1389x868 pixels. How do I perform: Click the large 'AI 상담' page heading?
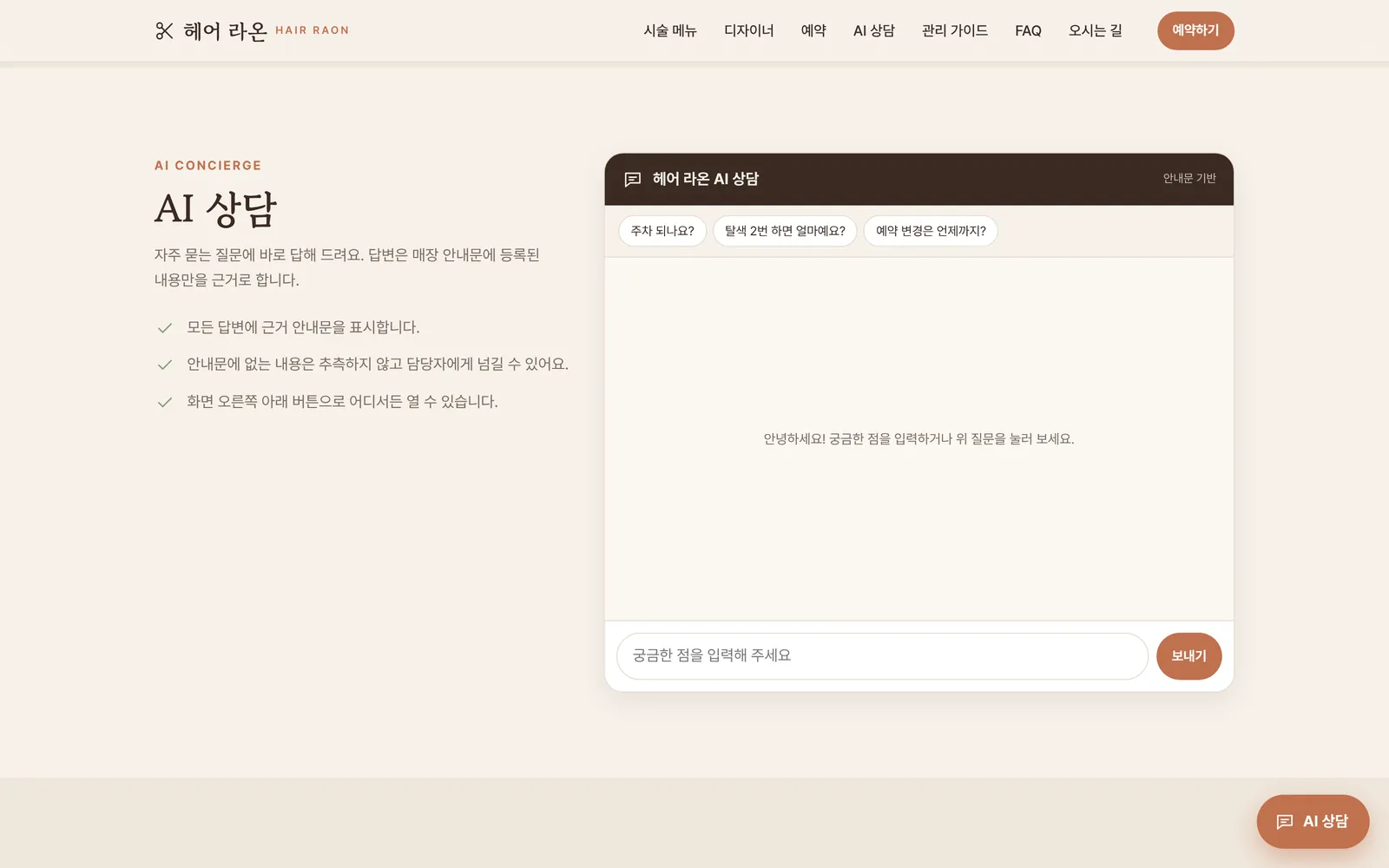[x=215, y=209]
